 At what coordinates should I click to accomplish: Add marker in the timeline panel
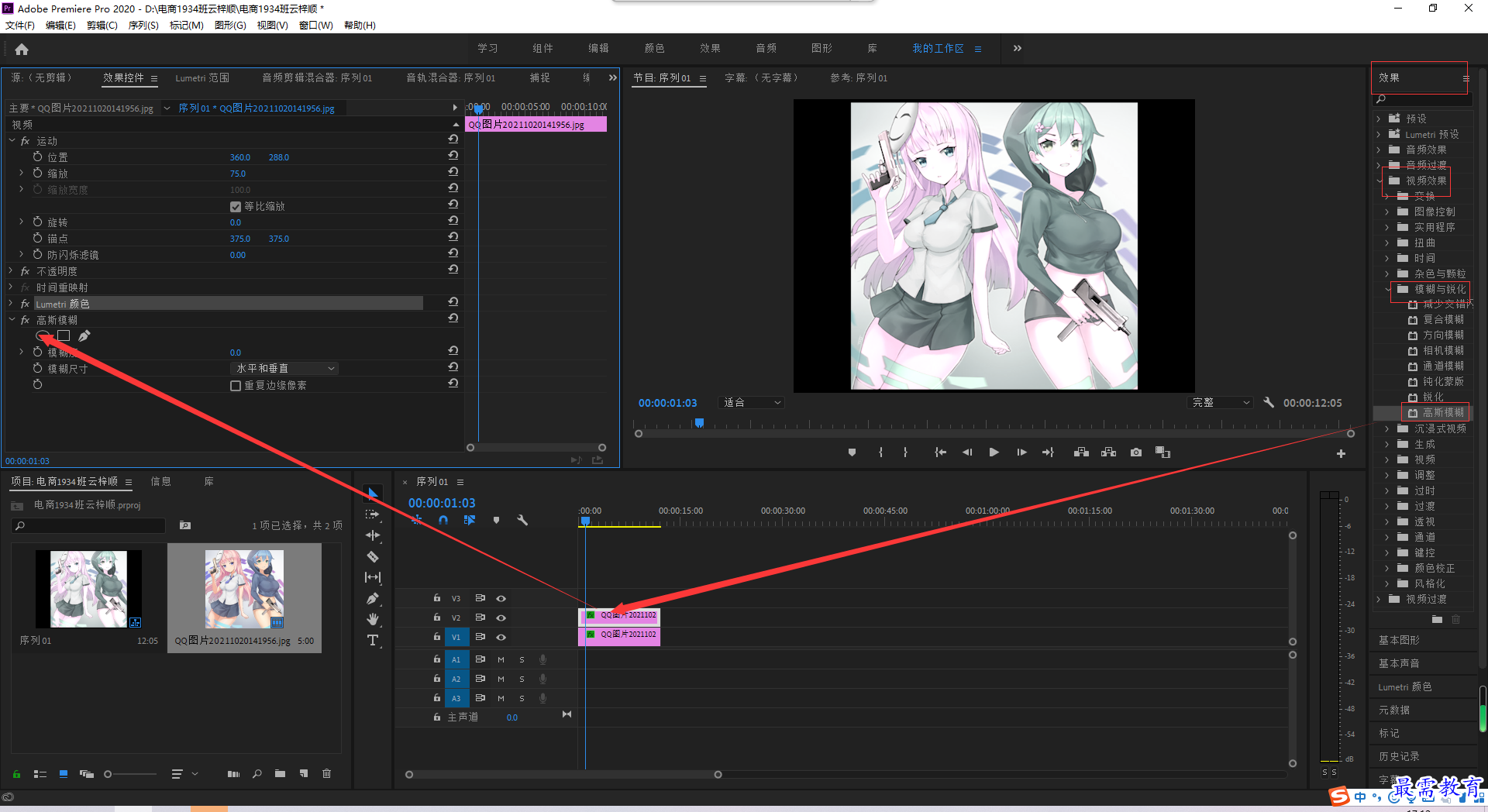click(x=496, y=521)
